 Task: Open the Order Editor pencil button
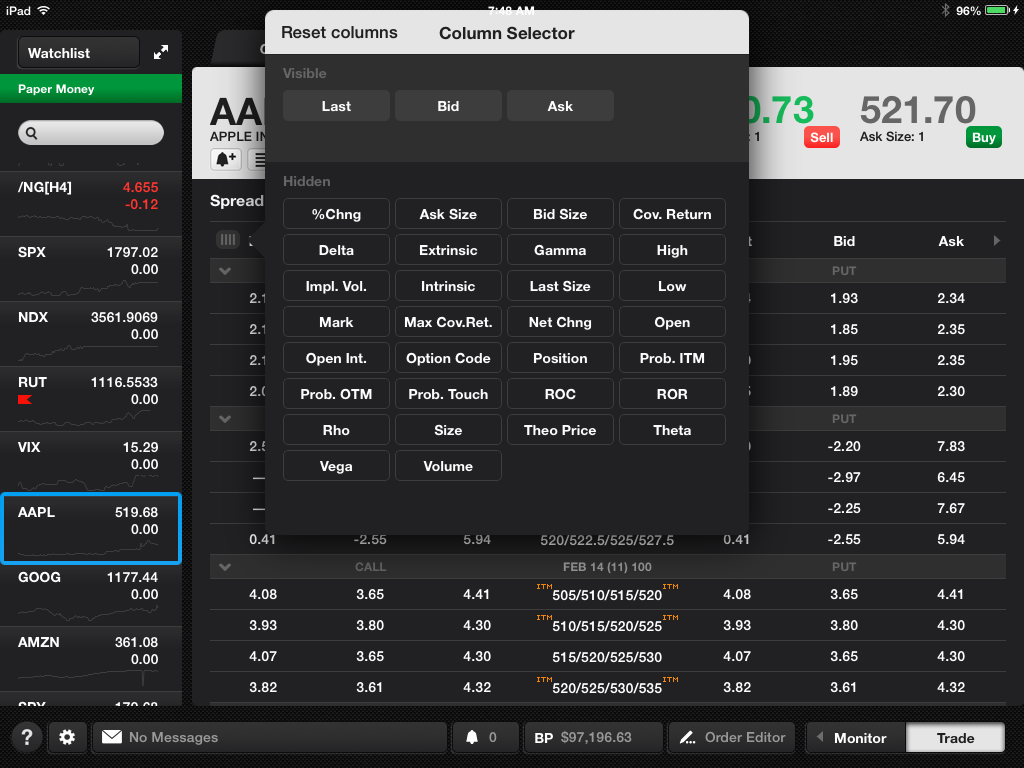click(x=732, y=737)
